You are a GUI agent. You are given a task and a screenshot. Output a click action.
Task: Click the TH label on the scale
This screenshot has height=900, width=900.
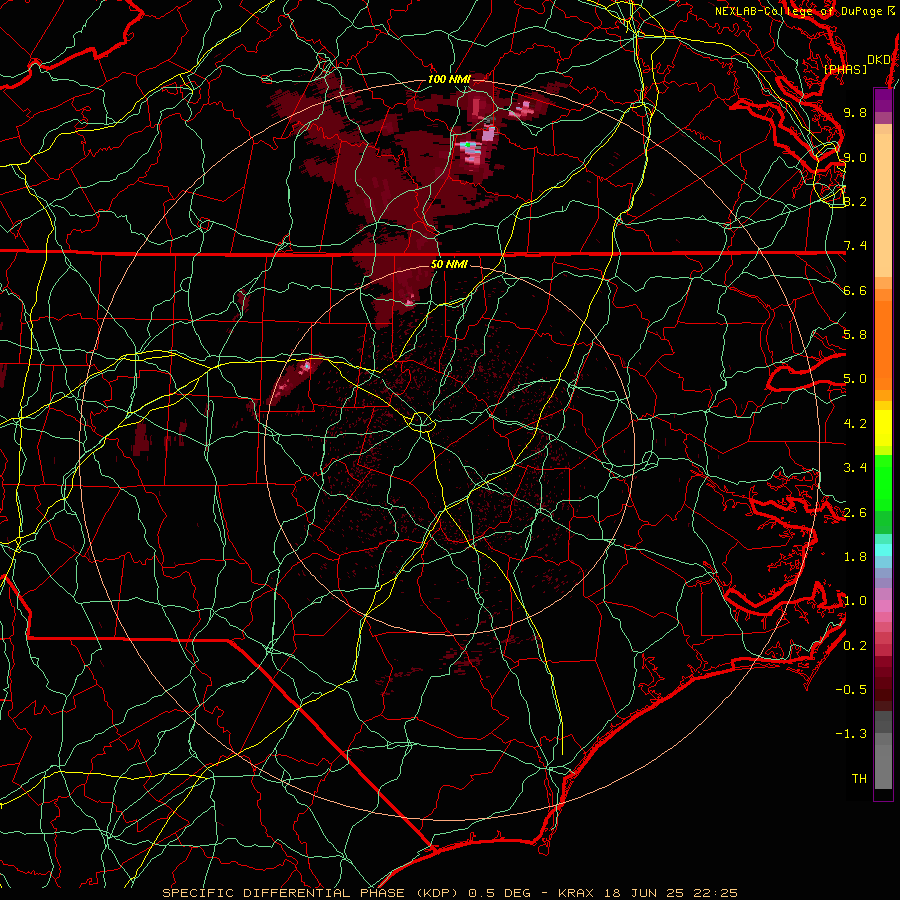click(x=859, y=779)
